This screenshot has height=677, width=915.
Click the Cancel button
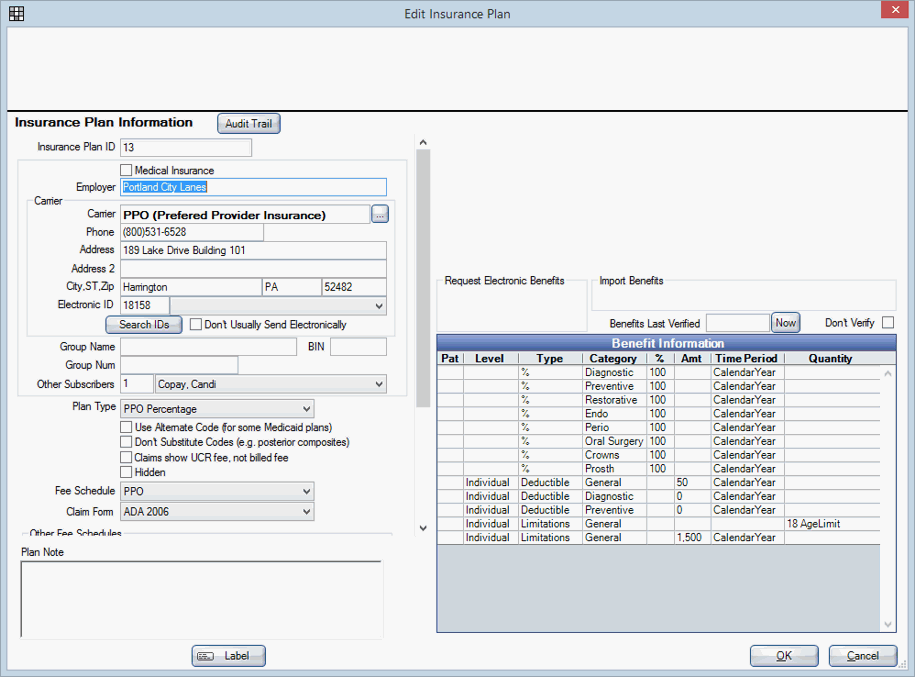[862, 656]
